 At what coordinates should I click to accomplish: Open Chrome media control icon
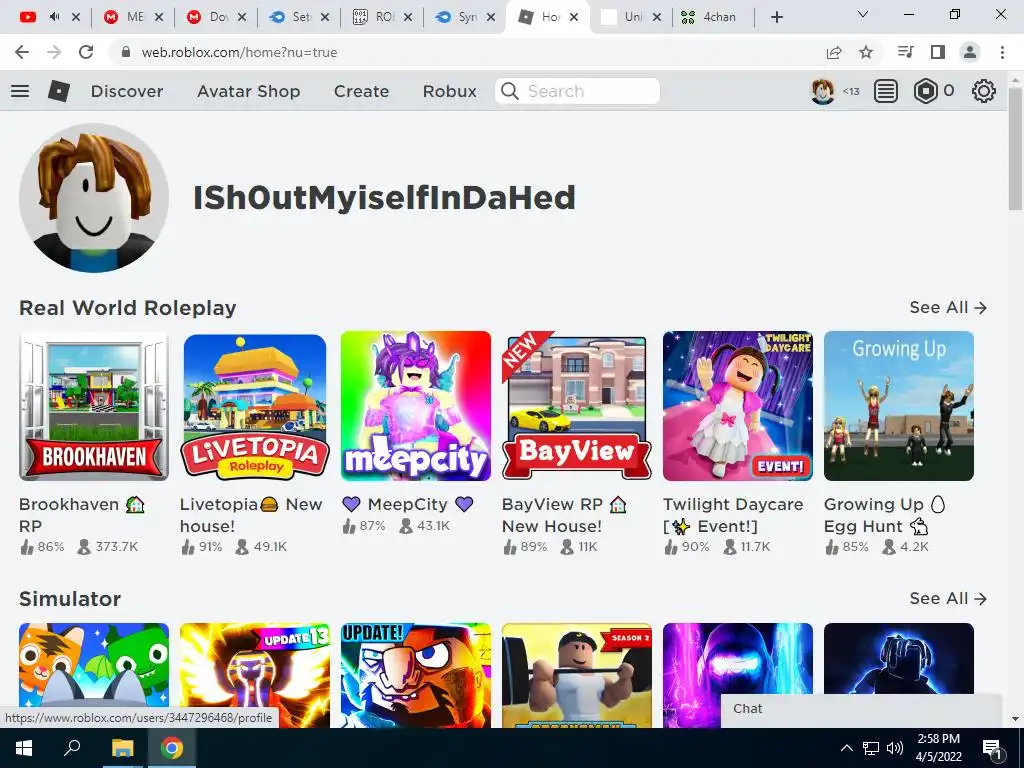point(905,52)
